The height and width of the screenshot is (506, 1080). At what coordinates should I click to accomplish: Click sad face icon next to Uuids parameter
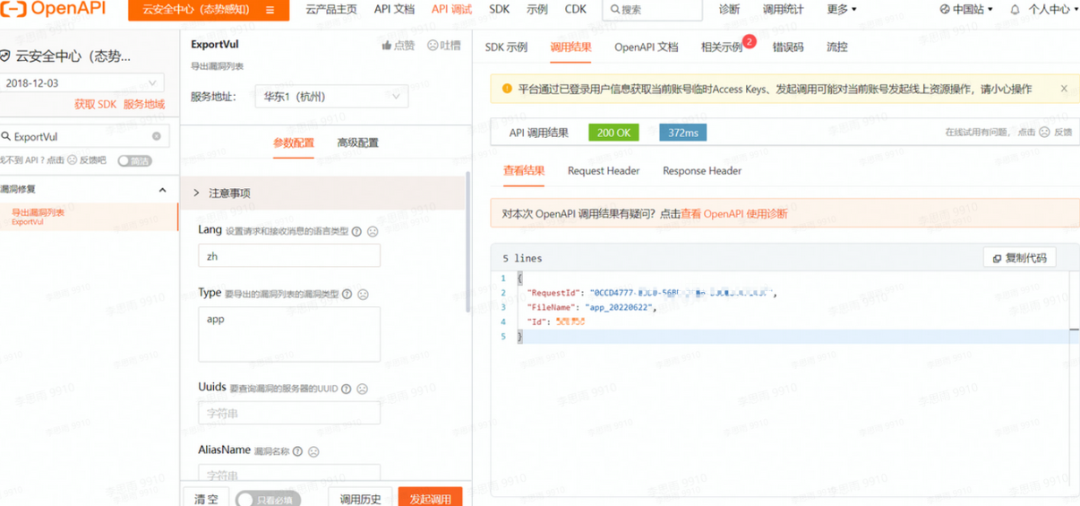point(362,389)
